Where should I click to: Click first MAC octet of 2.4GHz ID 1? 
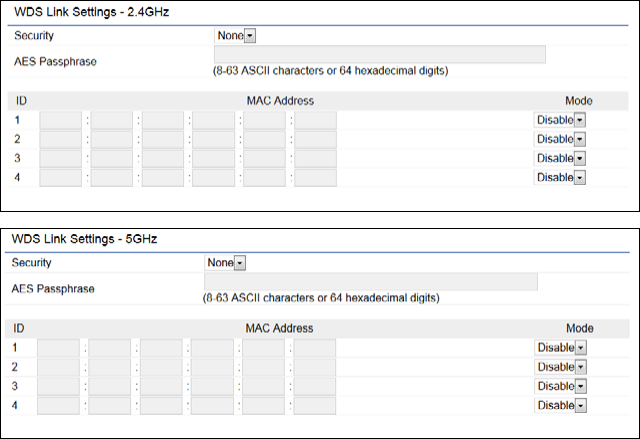pos(60,120)
